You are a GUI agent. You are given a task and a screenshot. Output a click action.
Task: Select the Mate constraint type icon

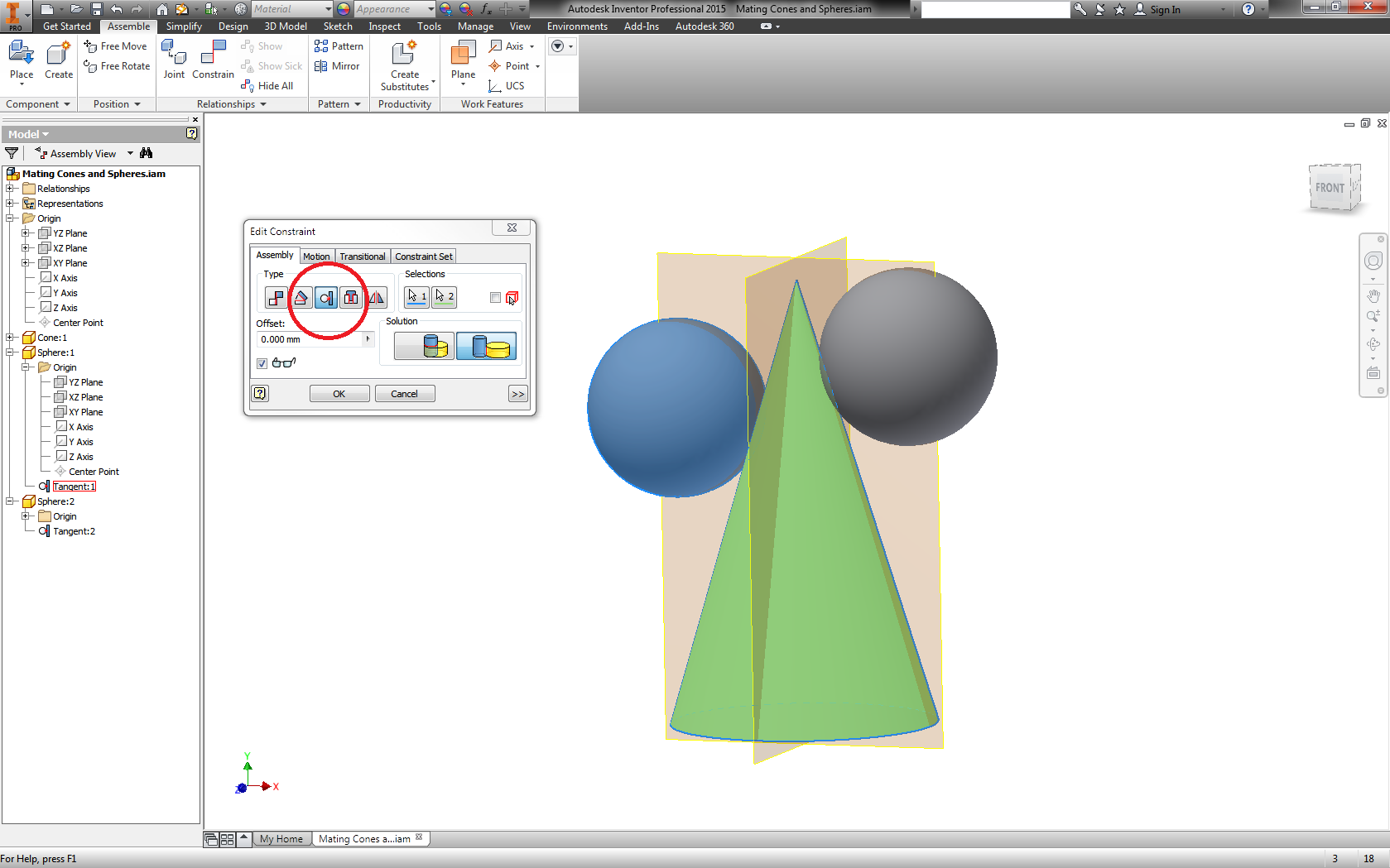pyautogui.click(x=276, y=297)
